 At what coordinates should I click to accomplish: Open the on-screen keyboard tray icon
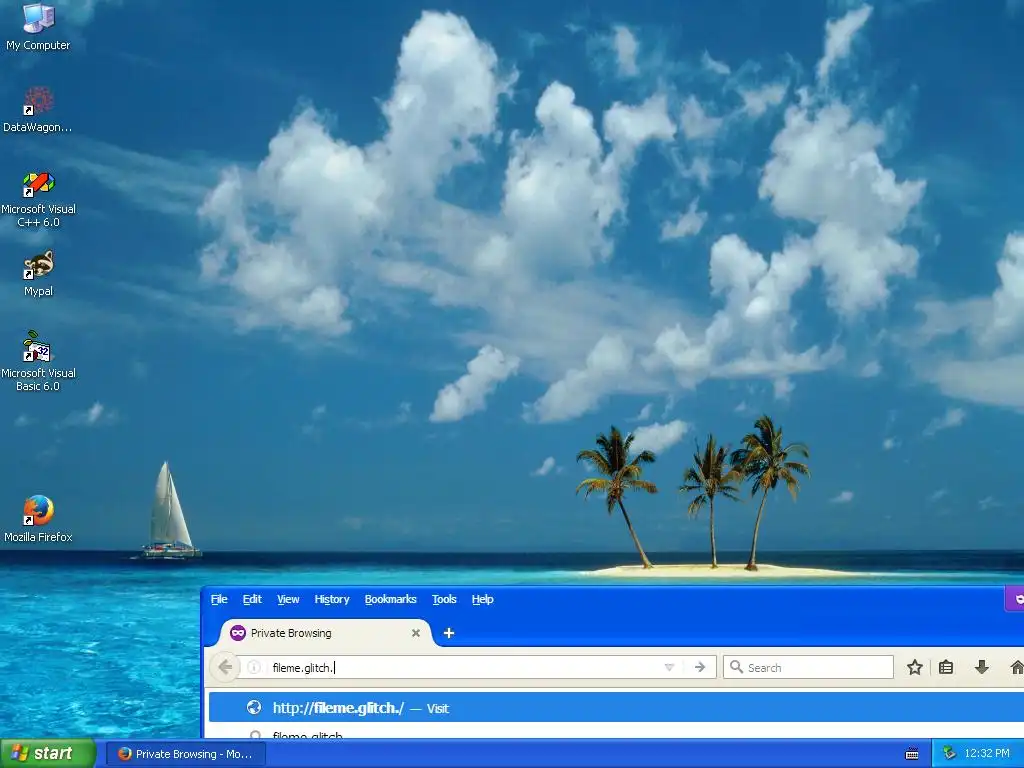[x=912, y=754]
